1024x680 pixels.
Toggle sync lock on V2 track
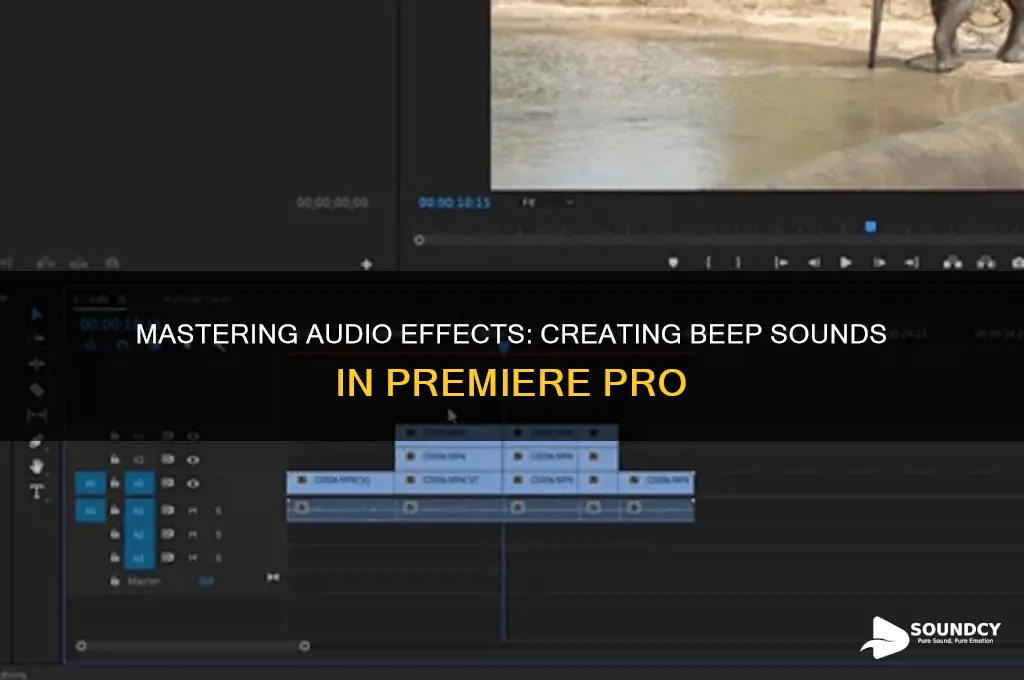click(168, 459)
